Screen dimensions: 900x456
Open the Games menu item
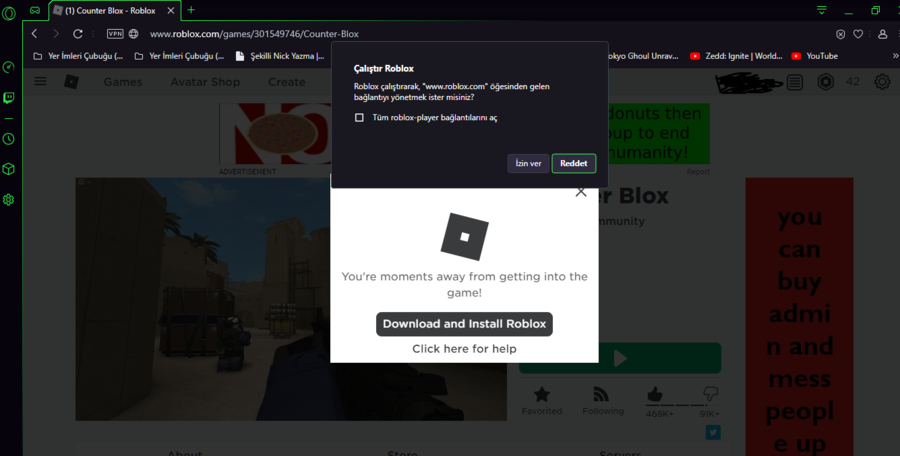coord(123,82)
